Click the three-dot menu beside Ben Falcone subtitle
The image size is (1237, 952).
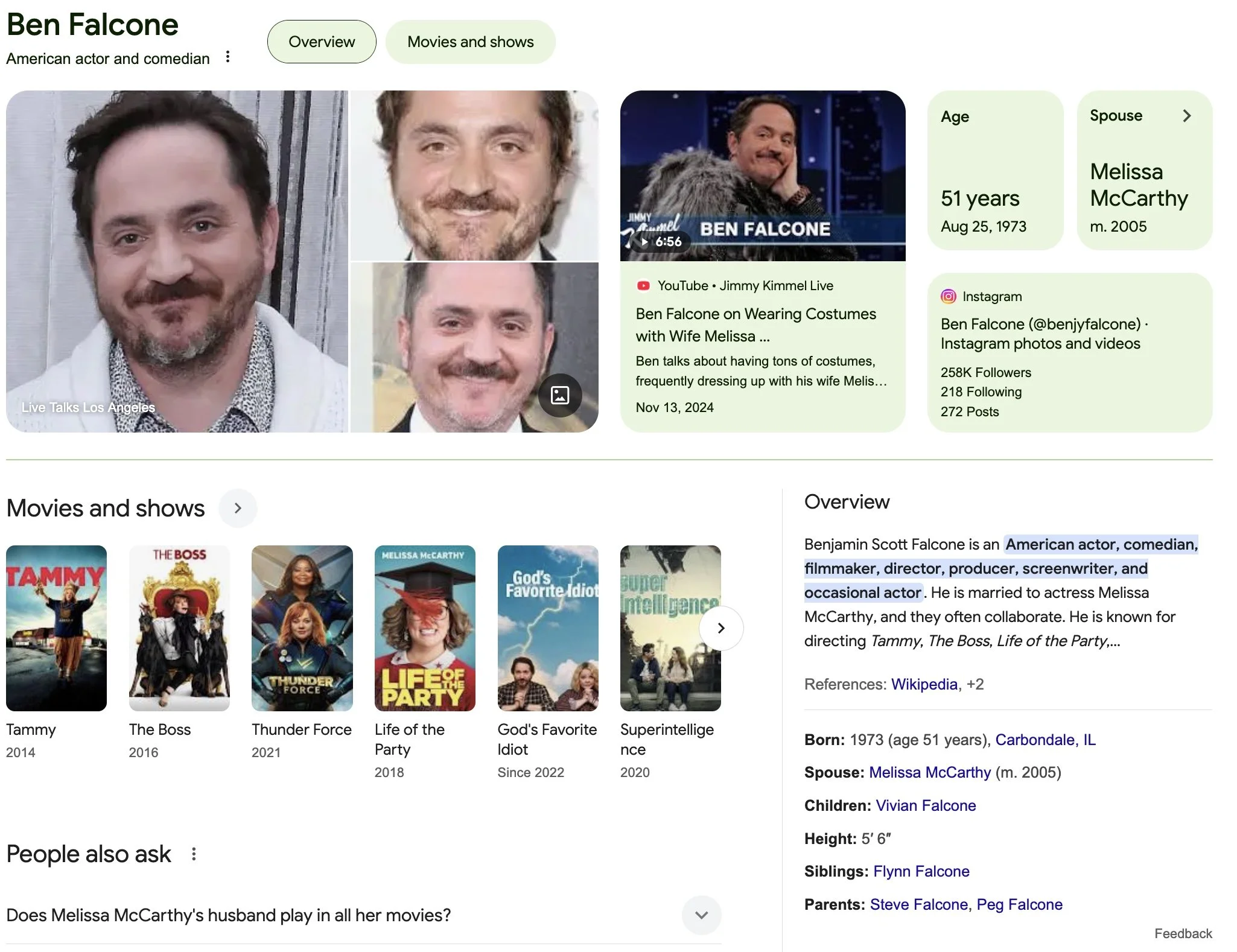[227, 57]
